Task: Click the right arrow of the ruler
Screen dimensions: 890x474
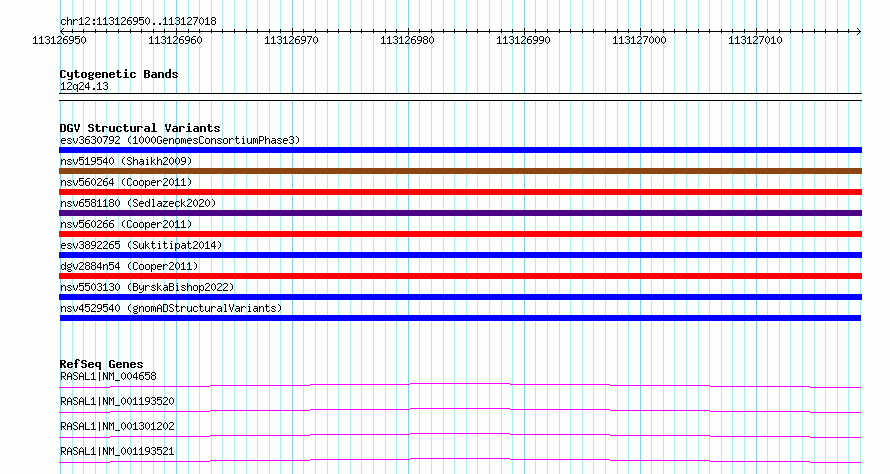Action: pyautogui.click(x=859, y=31)
